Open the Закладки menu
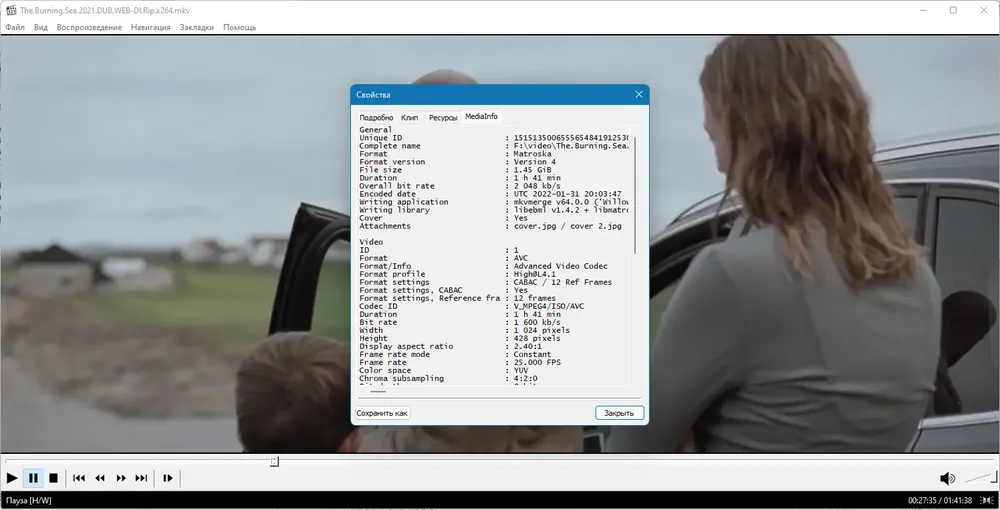The image size is (1000, 510). [x=196, y=27]
